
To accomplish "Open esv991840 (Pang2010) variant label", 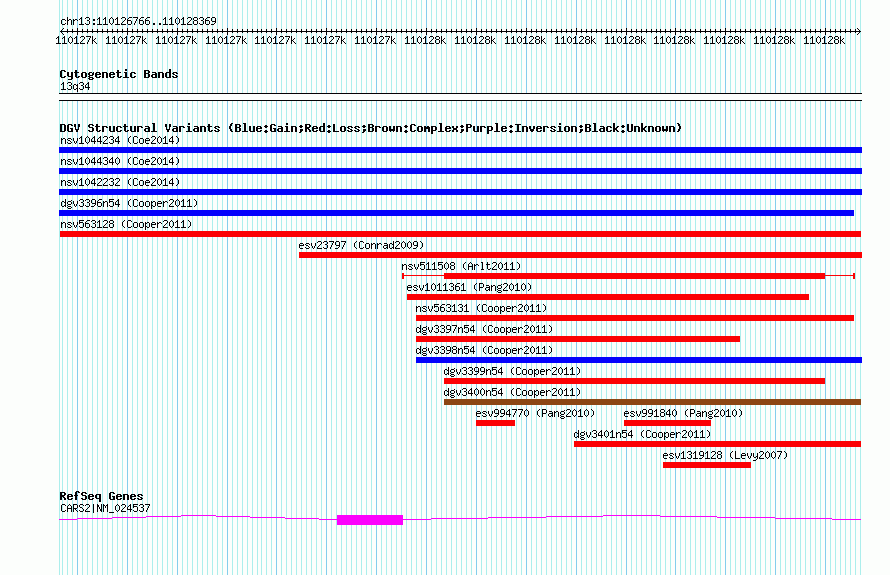I will pos(683,413).
